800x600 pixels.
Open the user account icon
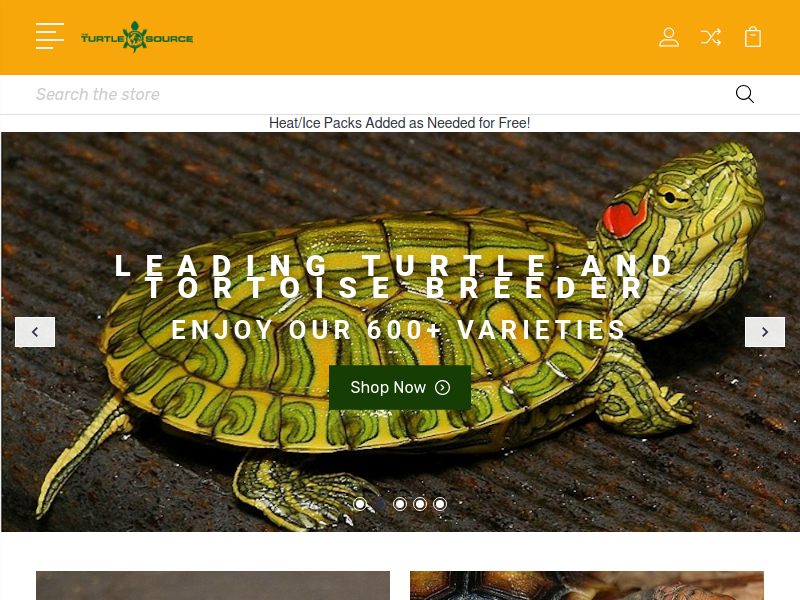[668, 37]
